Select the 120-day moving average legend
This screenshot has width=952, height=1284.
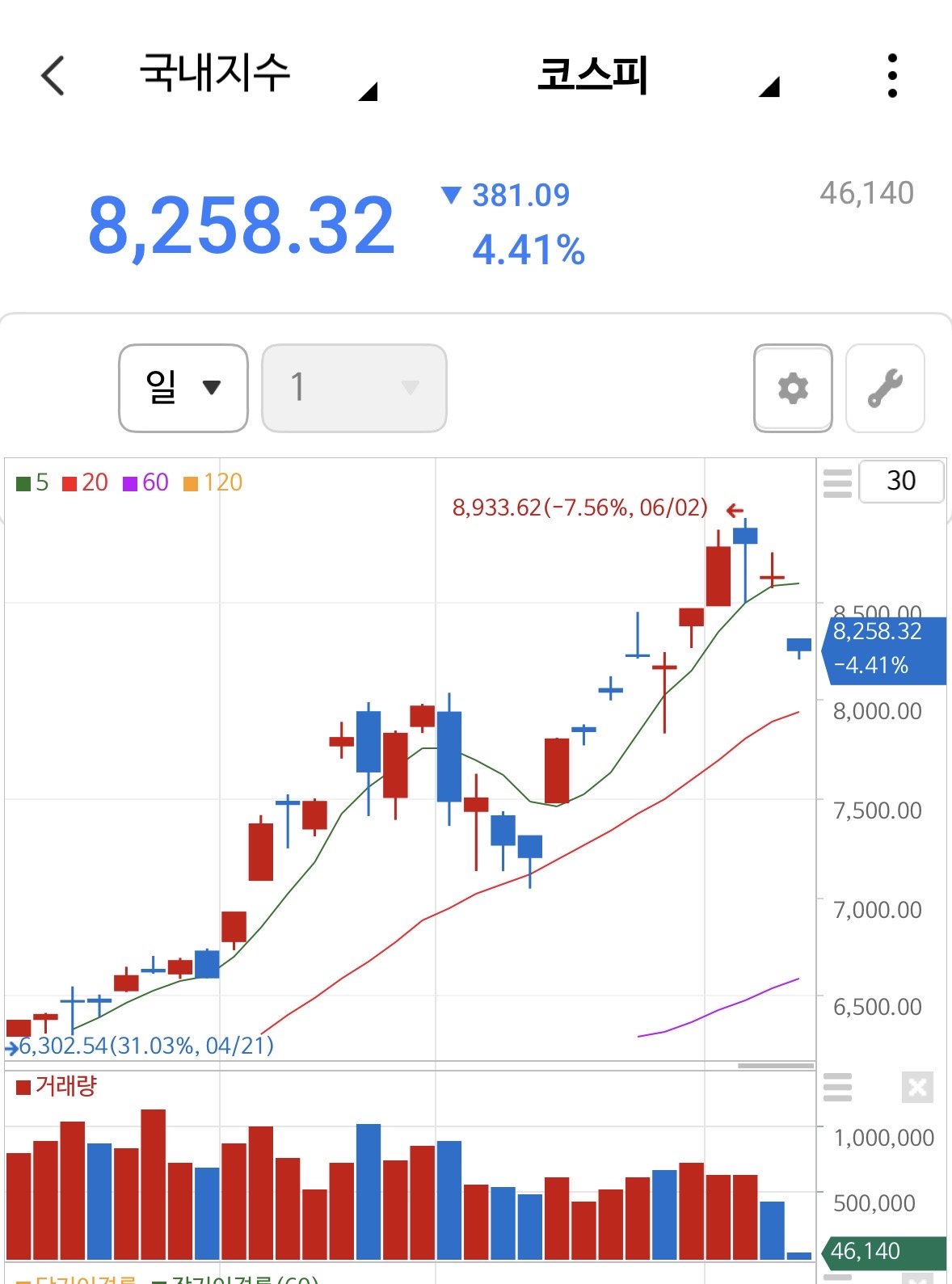(213, 482)
